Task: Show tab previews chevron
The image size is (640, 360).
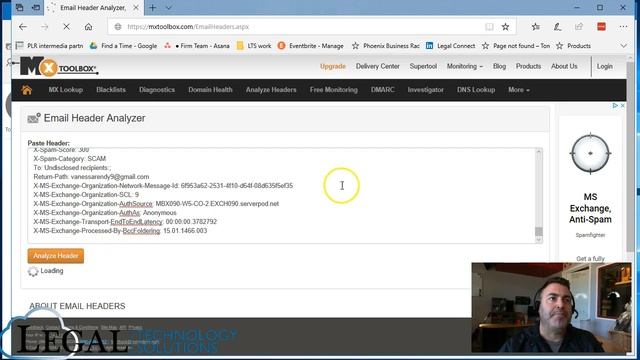Action: click(169, 8)
